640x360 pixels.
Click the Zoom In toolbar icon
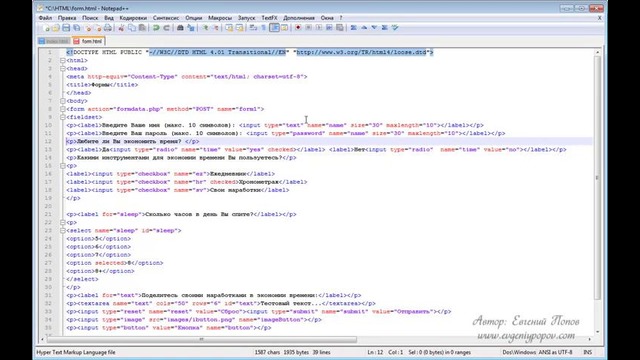click(x=205, y=28)
